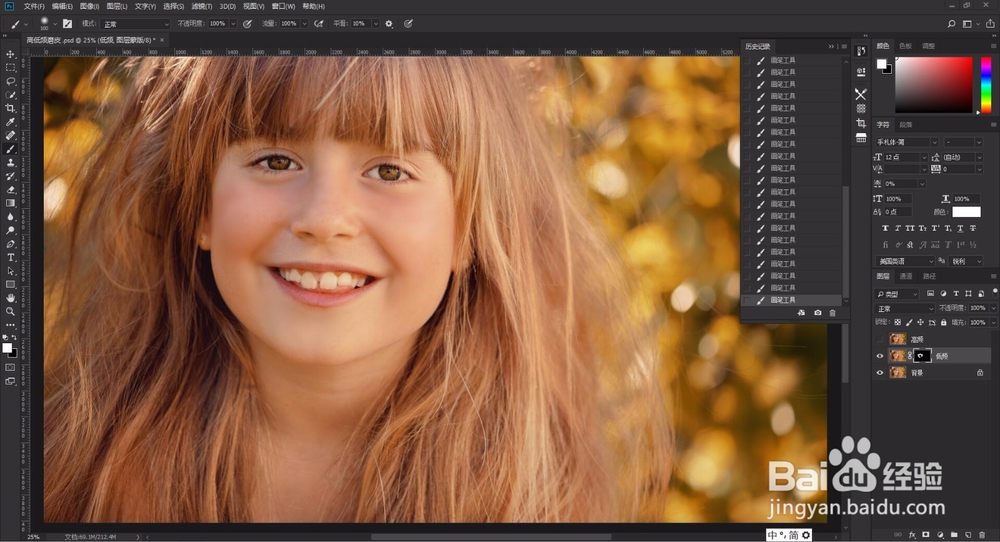Image resolution: width=1000 pixels, height=542 pixels.
Task: Toggle Quick Mask mode in toolbar
Action: pyautogui.click(x=10, y=367)
